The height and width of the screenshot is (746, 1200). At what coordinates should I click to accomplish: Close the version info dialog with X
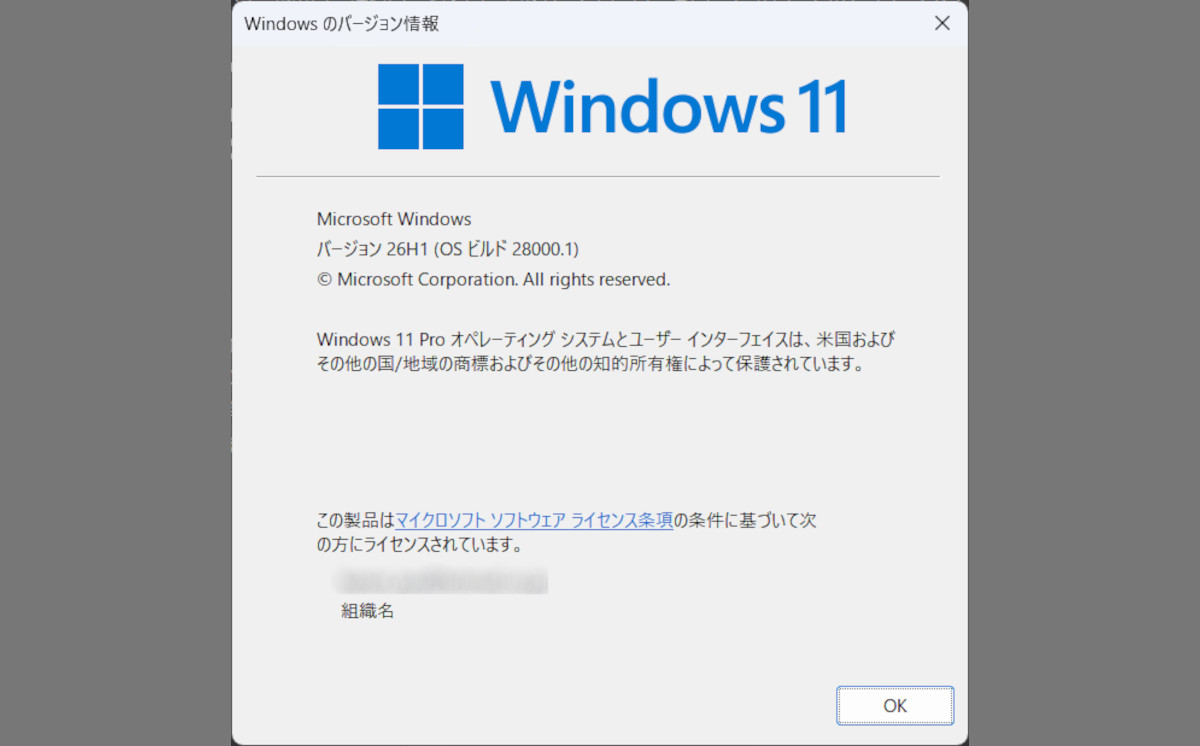(942, 23)
